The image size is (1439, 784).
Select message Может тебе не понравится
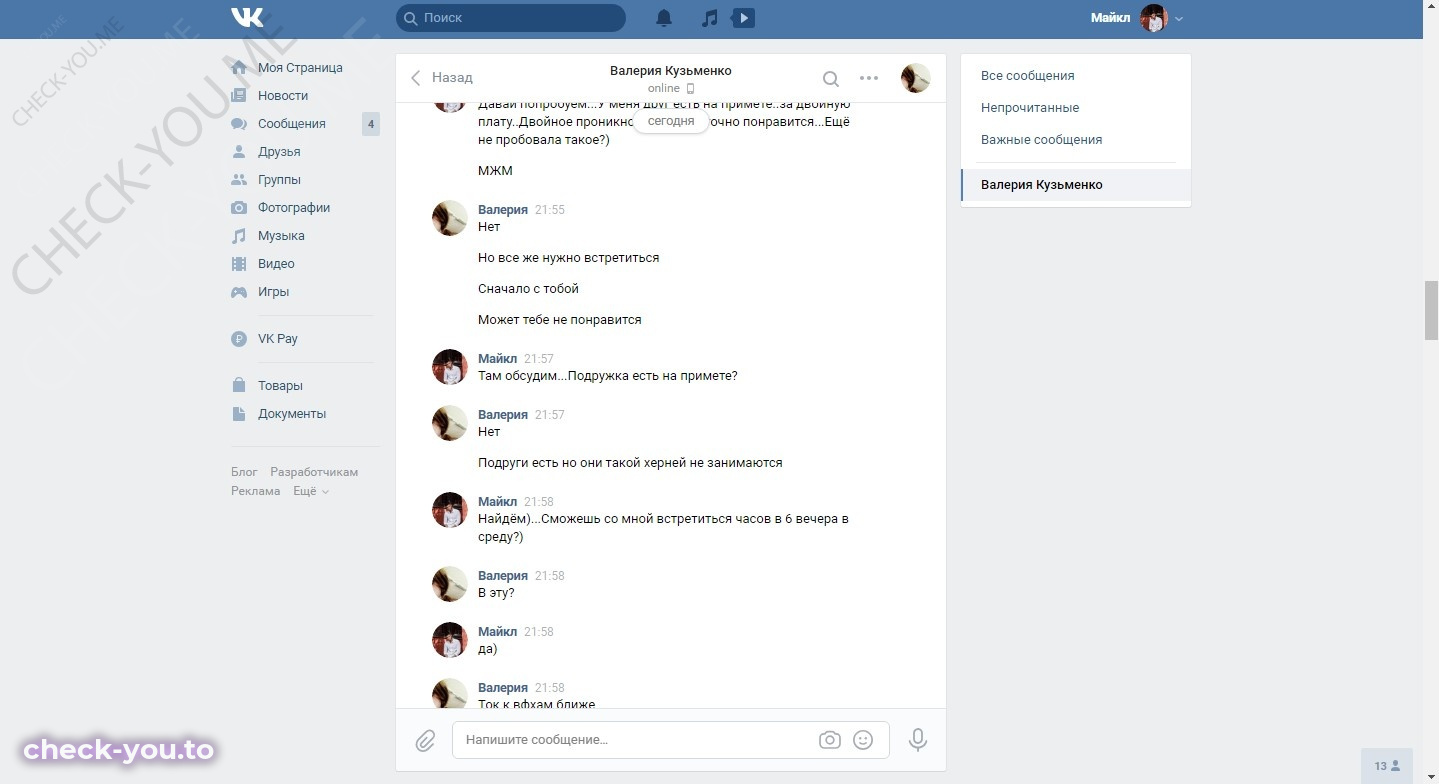[x=560, y=320]
